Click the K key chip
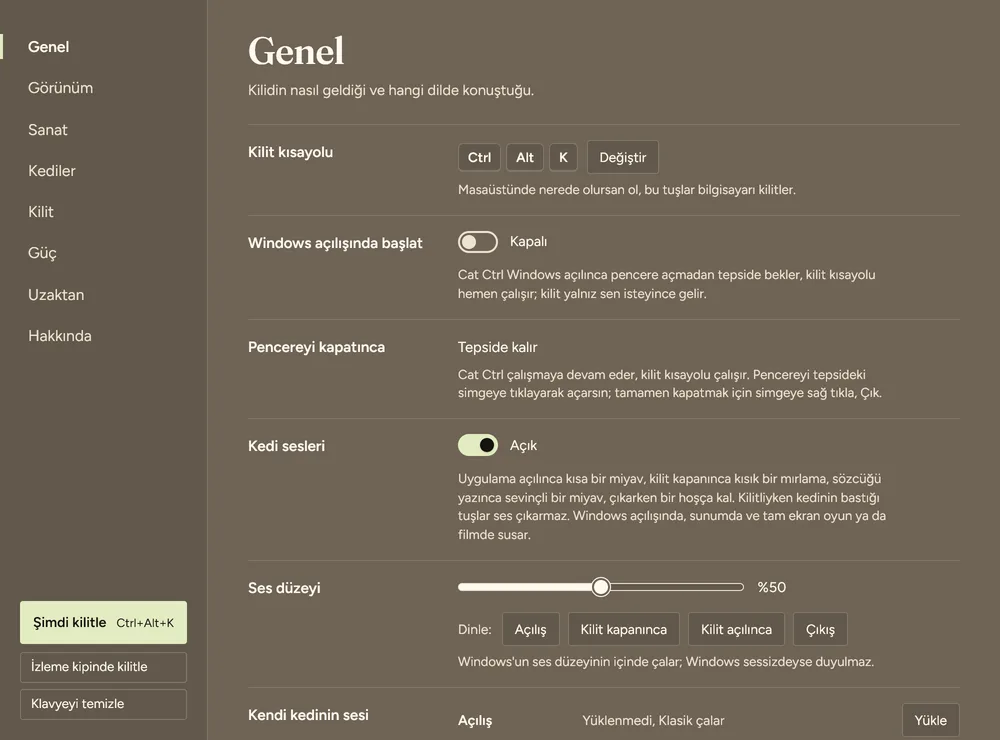The width and height of the screenshot is (1000, 740). click(563, 157)
